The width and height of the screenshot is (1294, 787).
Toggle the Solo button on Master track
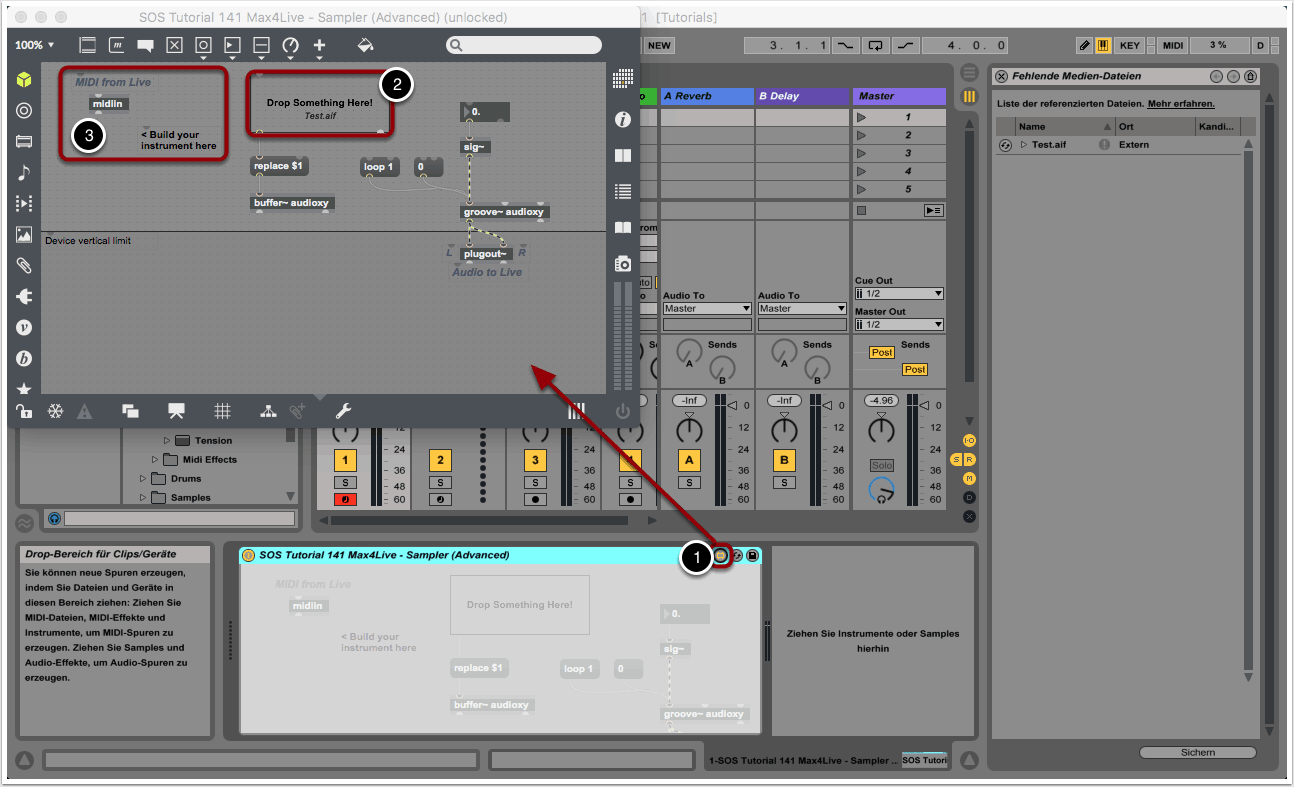(881, 466)
